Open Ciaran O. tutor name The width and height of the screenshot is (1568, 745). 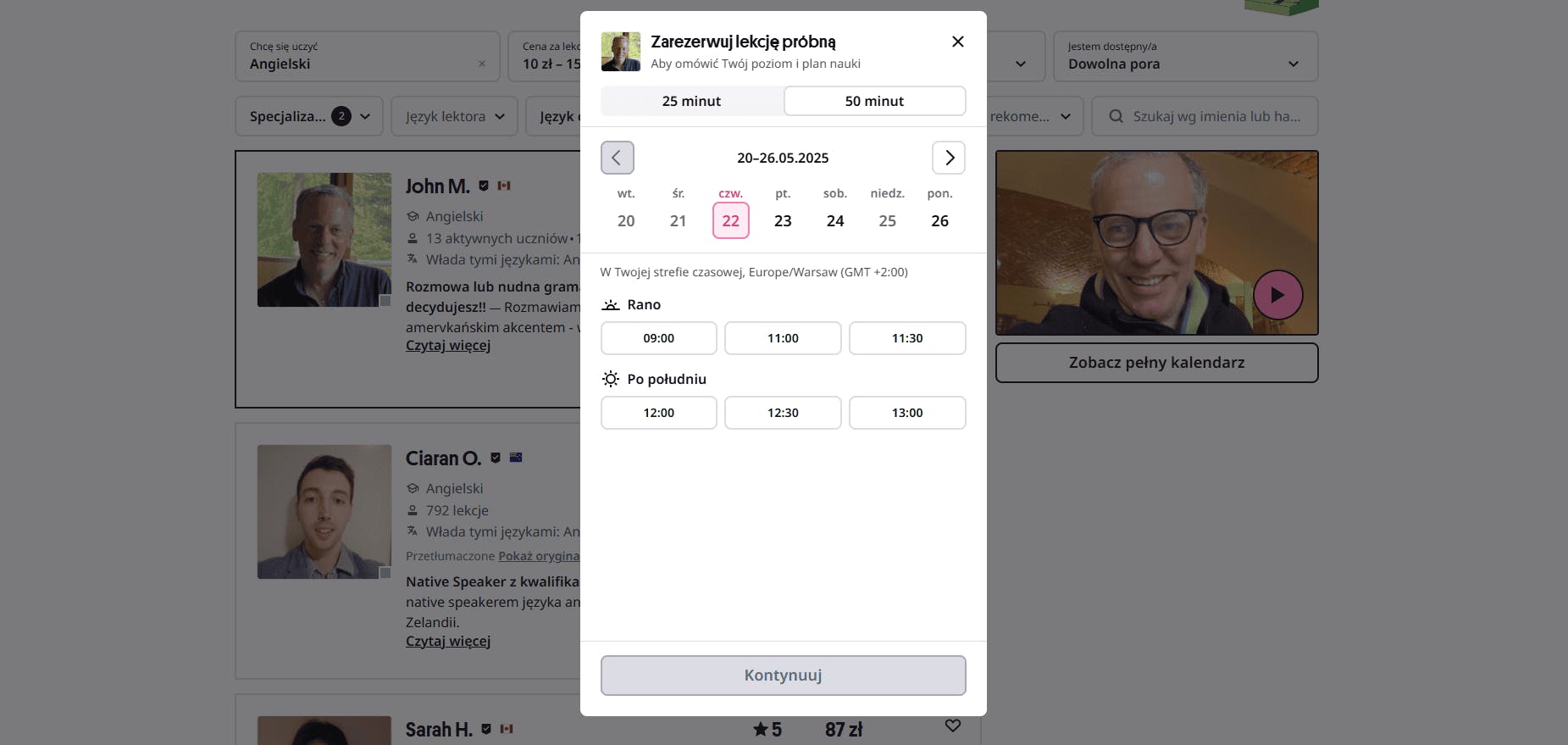click(x=443, y=458)
